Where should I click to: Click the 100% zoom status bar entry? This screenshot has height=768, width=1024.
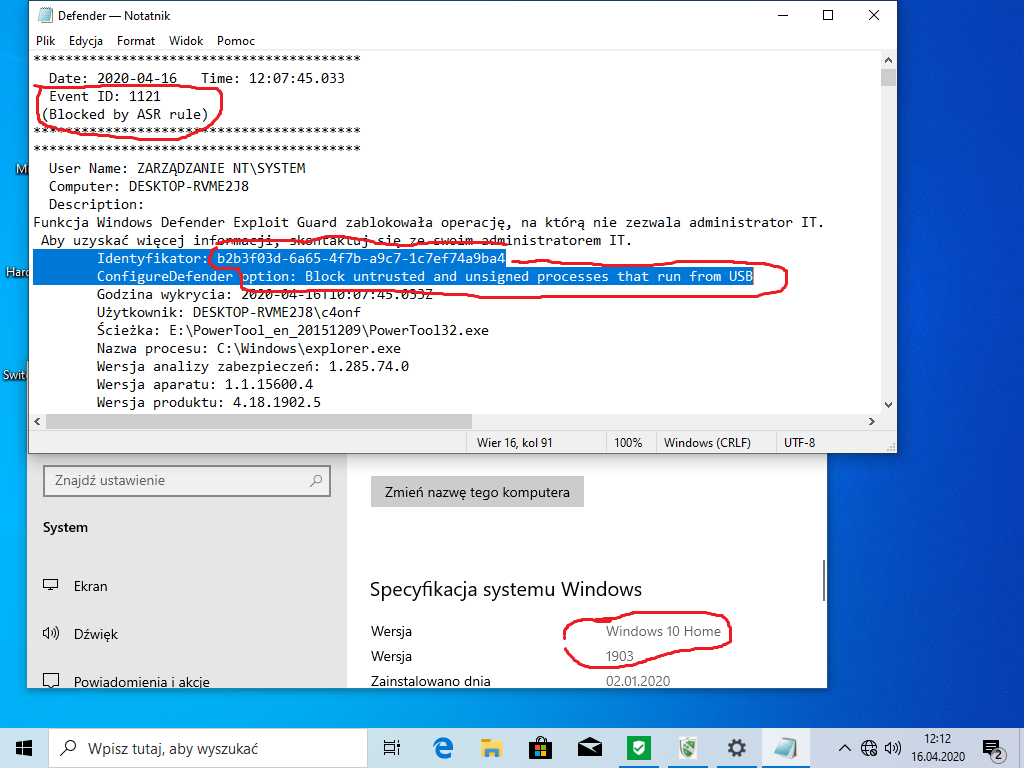click(x=628, y=443)
